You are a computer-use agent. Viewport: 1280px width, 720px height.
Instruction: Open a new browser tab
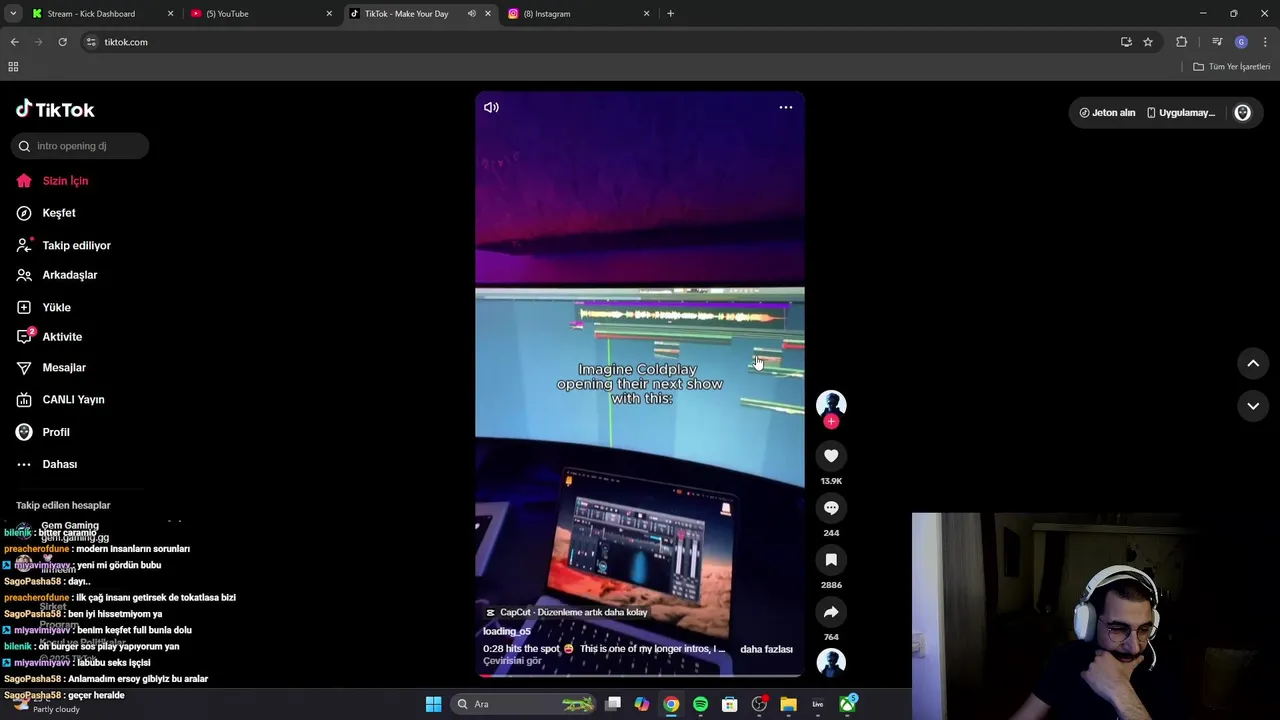tap(670, 14)
